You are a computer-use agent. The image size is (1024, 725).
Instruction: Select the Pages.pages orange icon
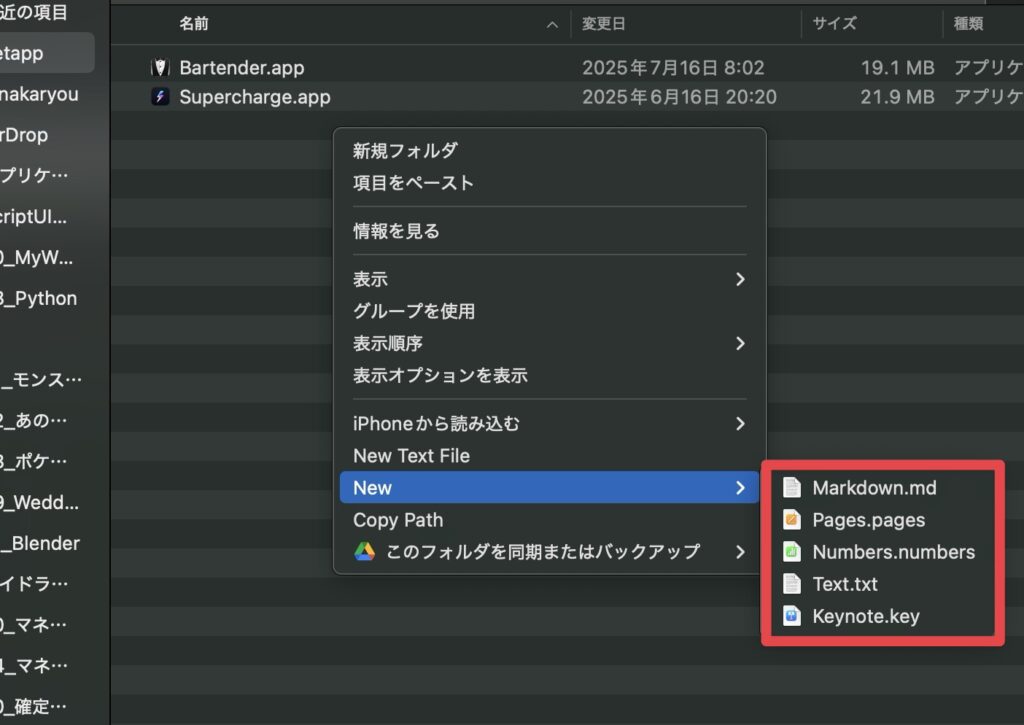point(792,520)
